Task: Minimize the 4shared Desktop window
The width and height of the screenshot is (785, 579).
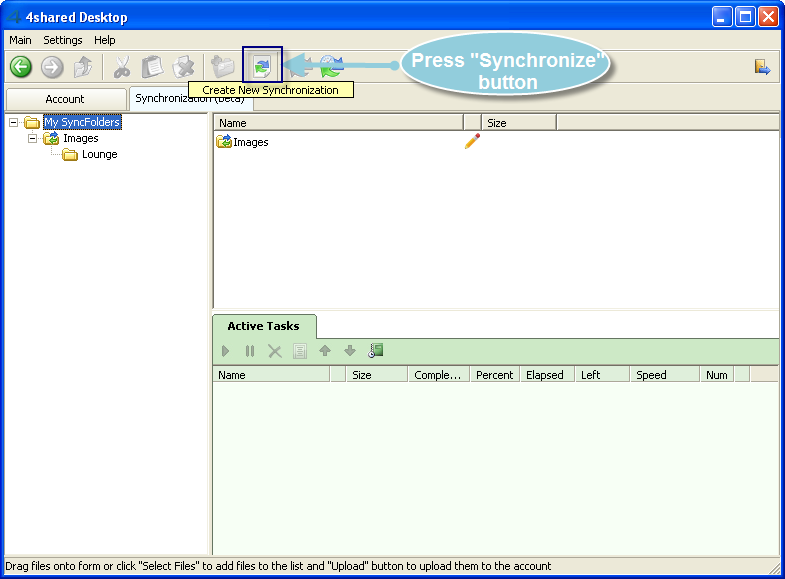Action: coord(721,17)
